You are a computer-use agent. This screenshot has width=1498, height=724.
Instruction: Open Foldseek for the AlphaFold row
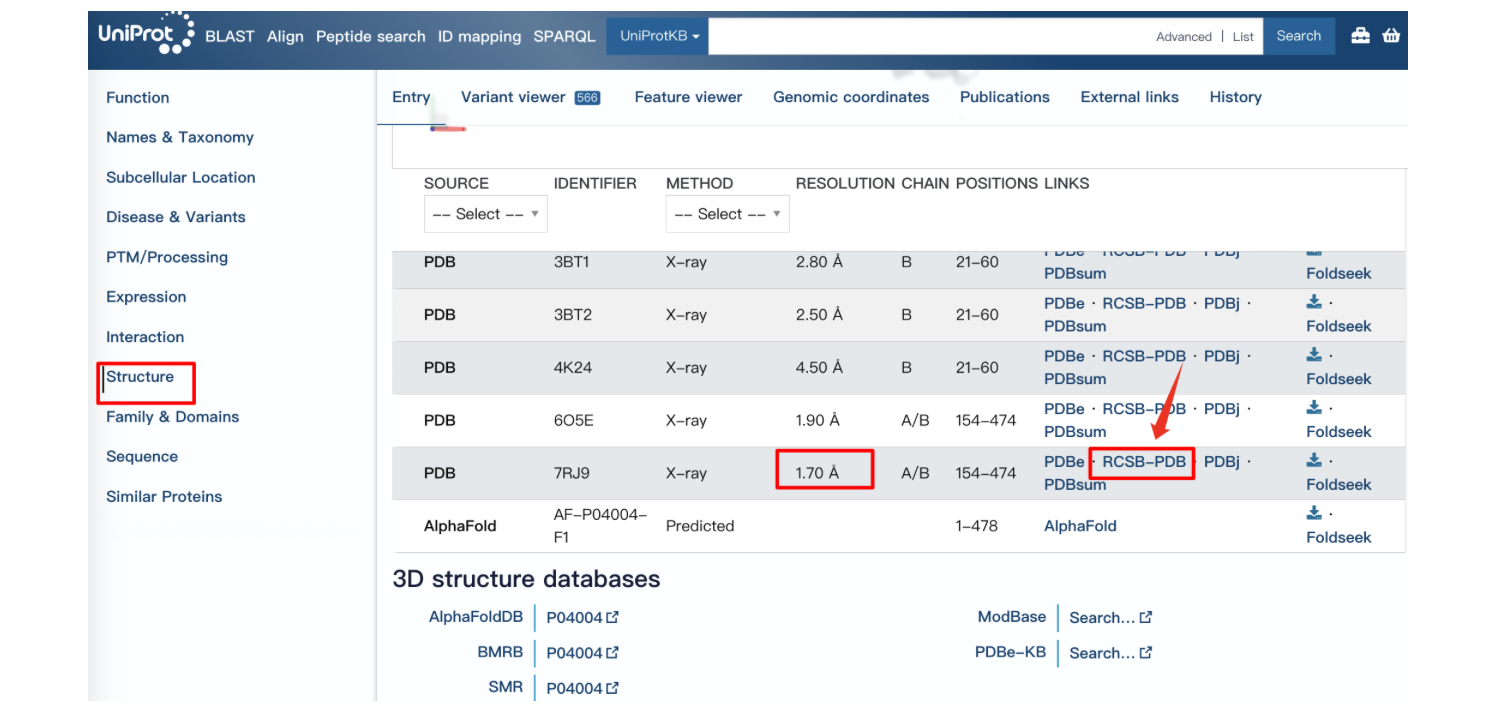pyautogui.click(x=1338, y=538)
